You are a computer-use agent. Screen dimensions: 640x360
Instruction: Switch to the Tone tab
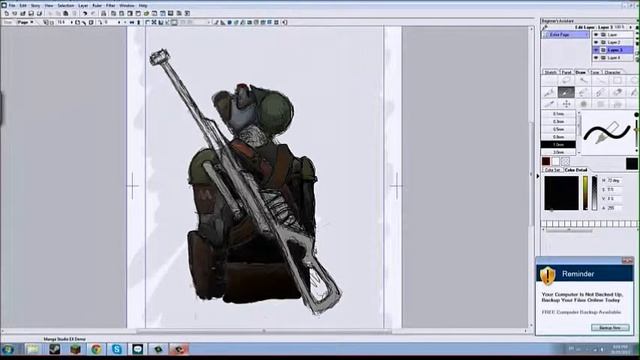click(x=595, y=72)
